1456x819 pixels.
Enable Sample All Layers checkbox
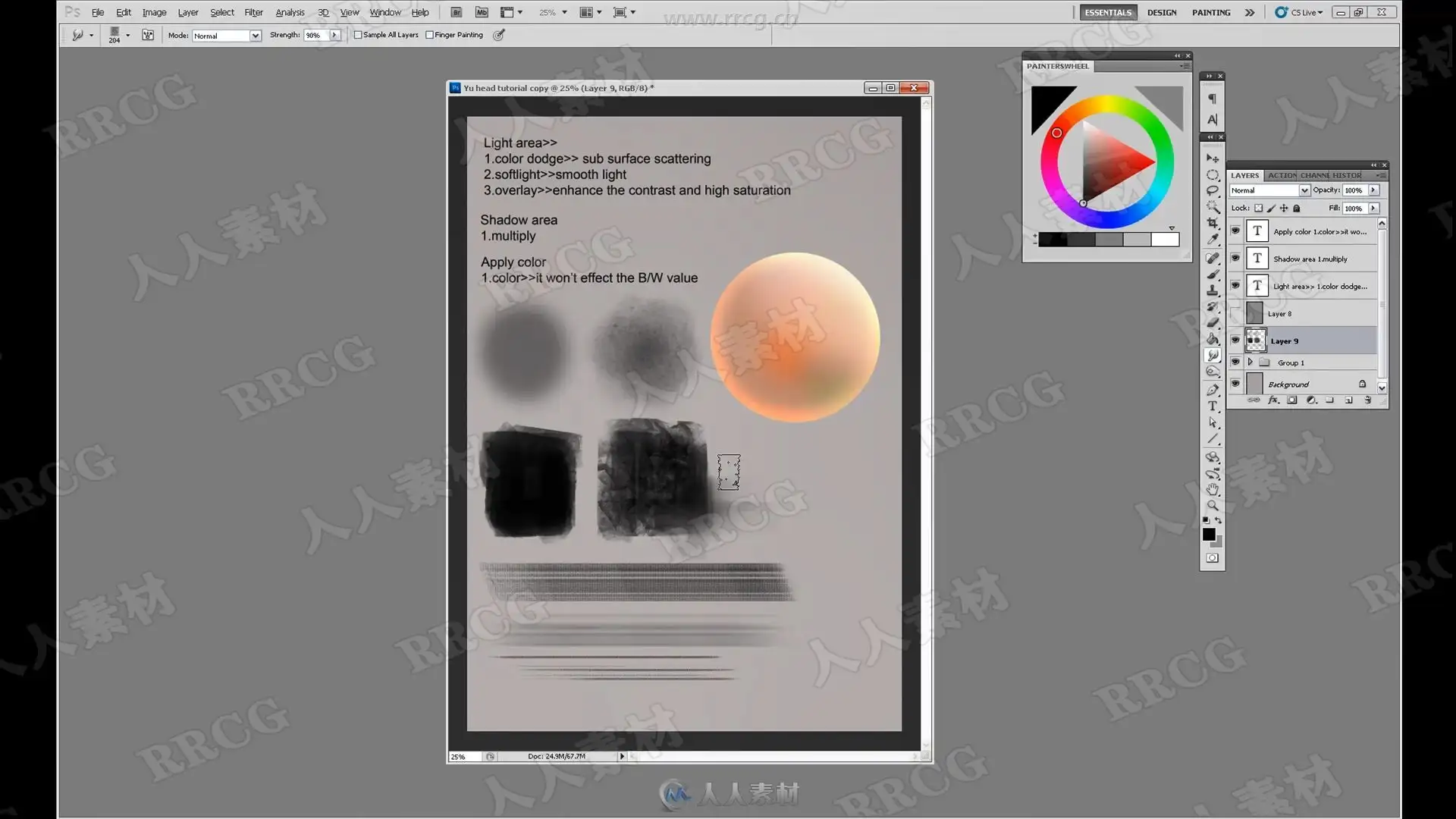click(x=358, y=35)
